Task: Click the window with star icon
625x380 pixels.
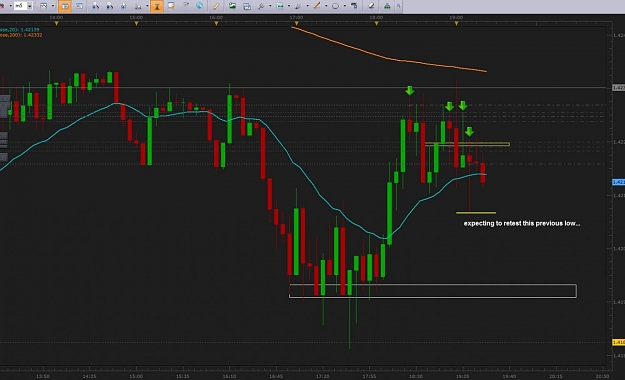Action: [171, 6]
